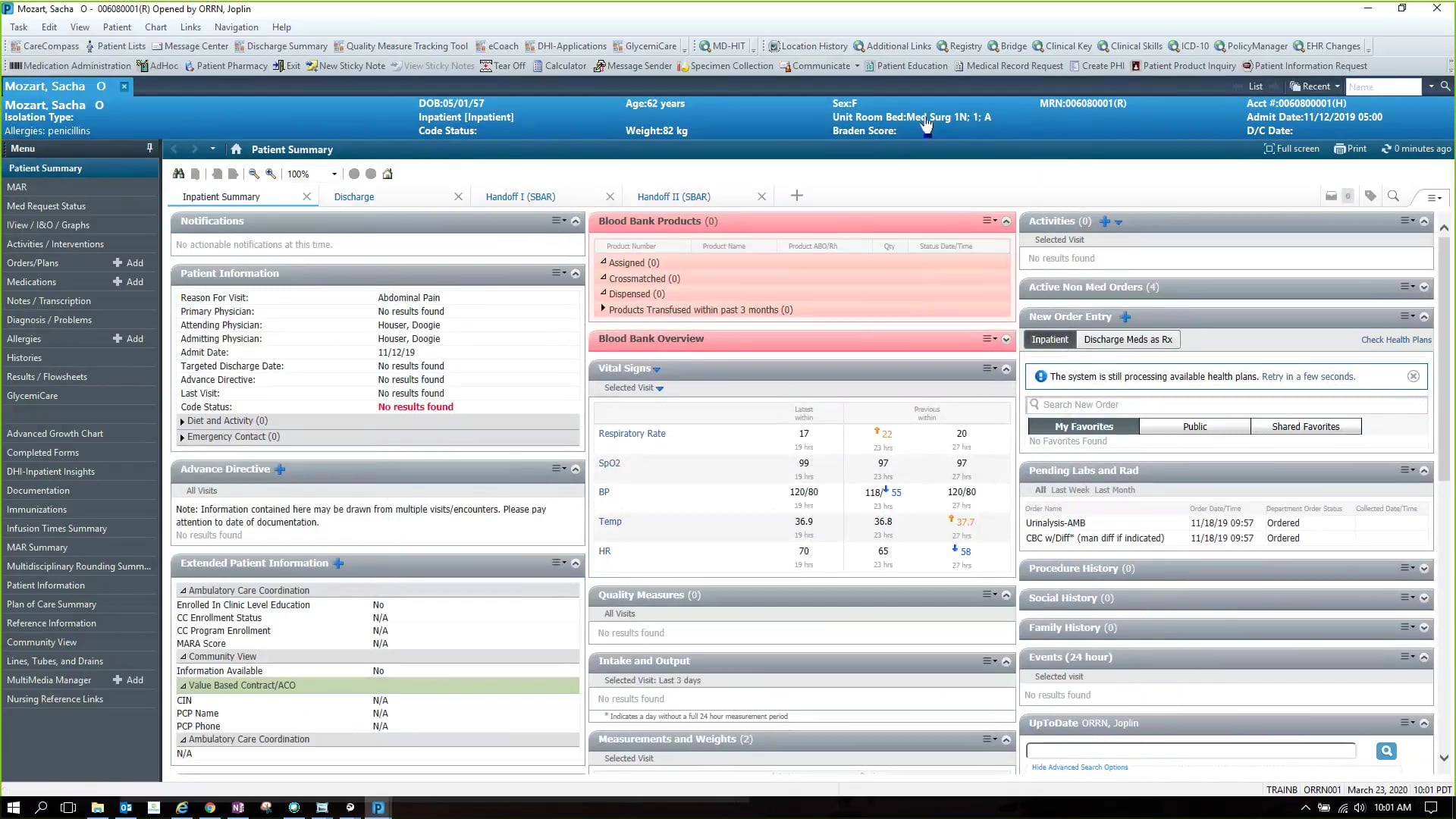Open the binoculars search icon in document toolbar
The width and height of the screenshot is (1456, 819).
[x=179, y=174]
